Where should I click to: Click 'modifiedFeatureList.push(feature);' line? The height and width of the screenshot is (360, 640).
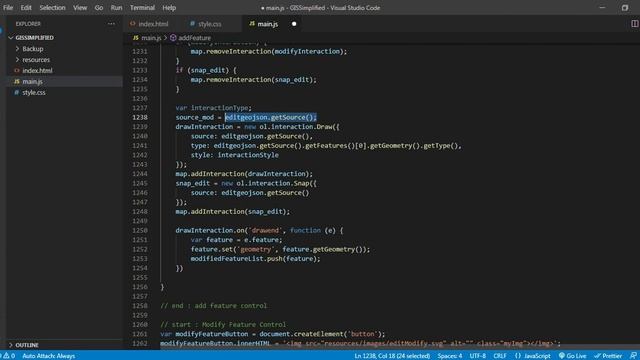(256, 259)
